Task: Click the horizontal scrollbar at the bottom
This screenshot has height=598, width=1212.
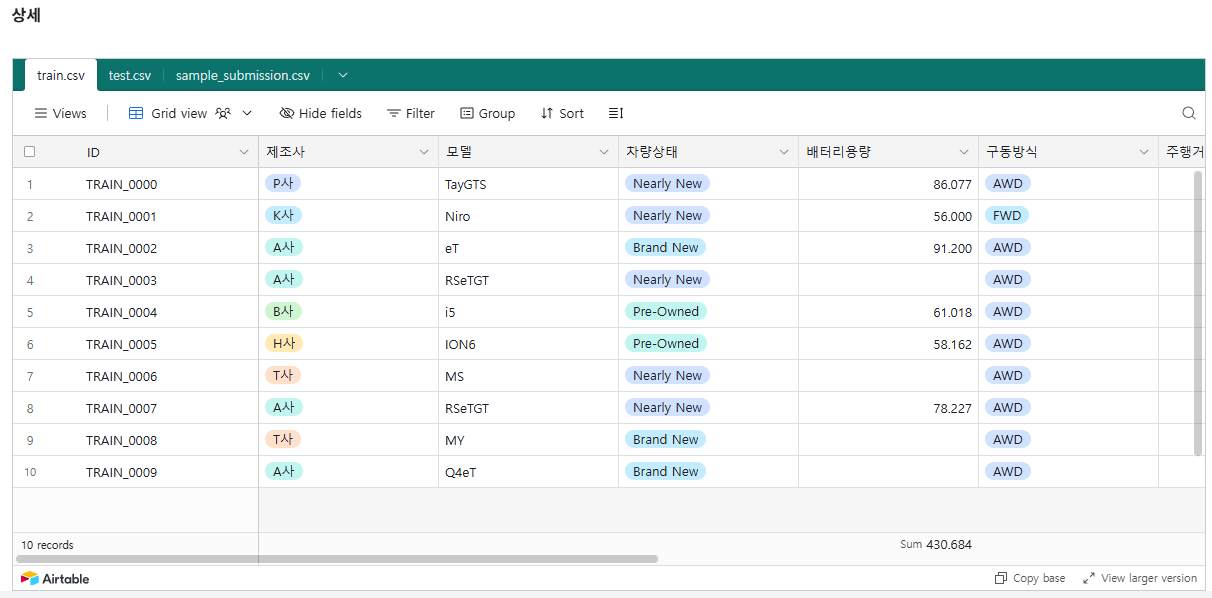Action: click(337, 559)
